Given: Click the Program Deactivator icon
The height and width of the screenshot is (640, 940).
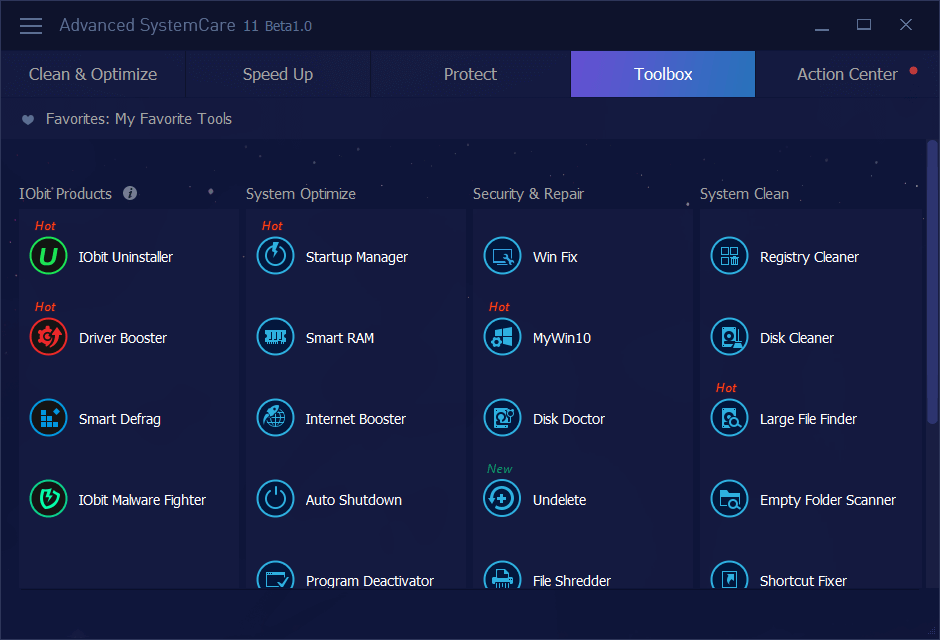Looking at the screenshot, I should click(x=276, y=575).
